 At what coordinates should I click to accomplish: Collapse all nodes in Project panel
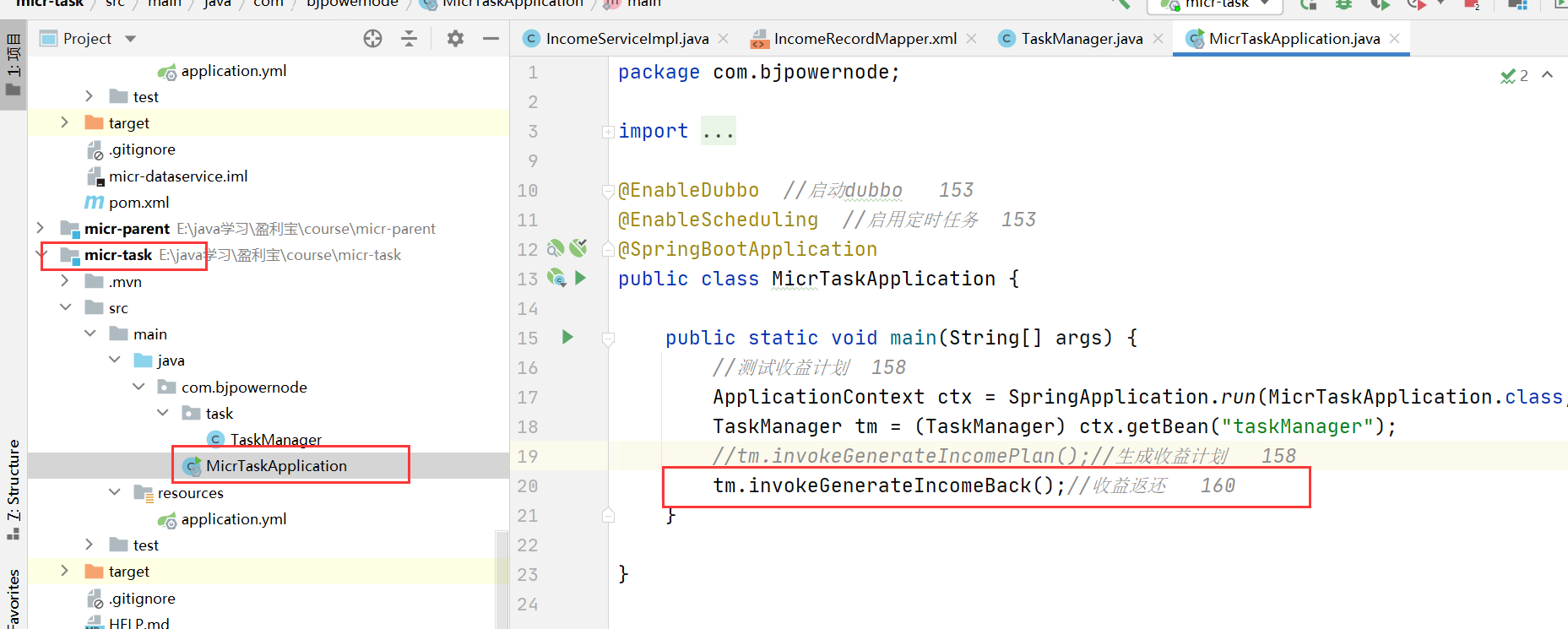(x=410, y=39)
